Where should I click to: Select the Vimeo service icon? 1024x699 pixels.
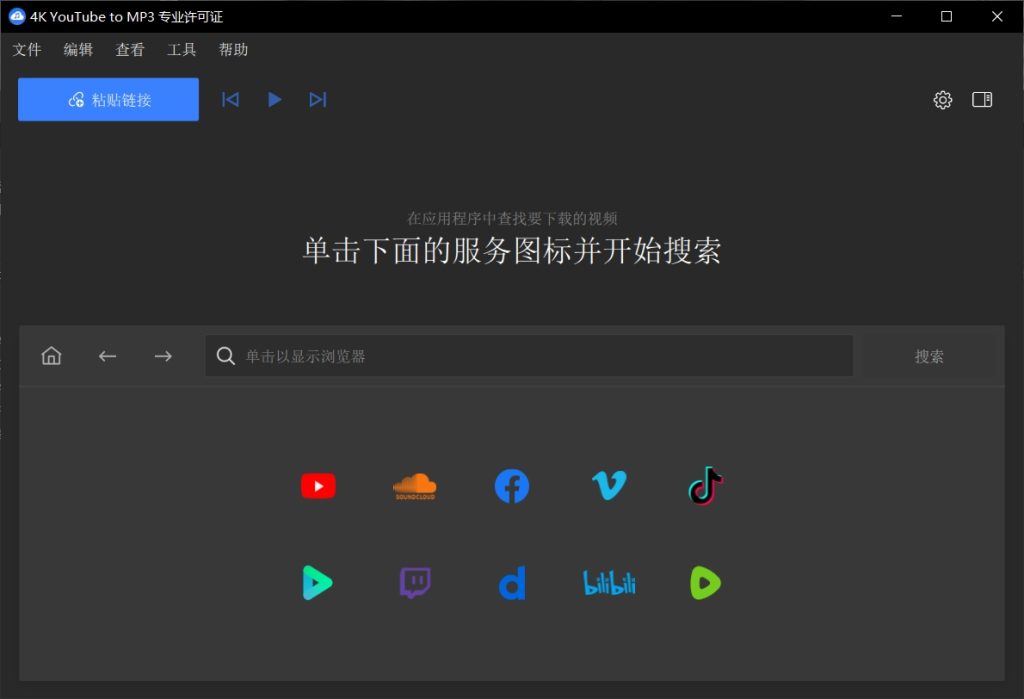click(x=608, y=486)
